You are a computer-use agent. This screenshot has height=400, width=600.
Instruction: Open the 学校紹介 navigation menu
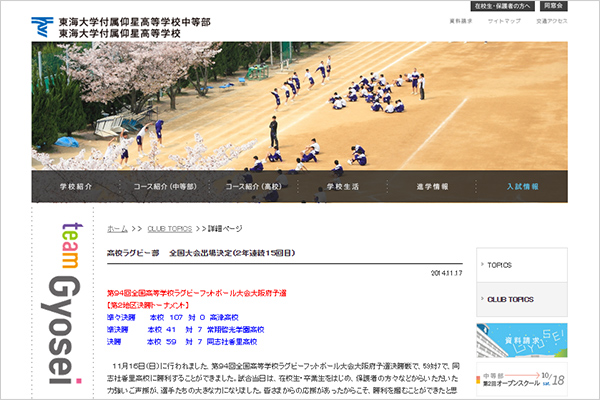(76, 186)
